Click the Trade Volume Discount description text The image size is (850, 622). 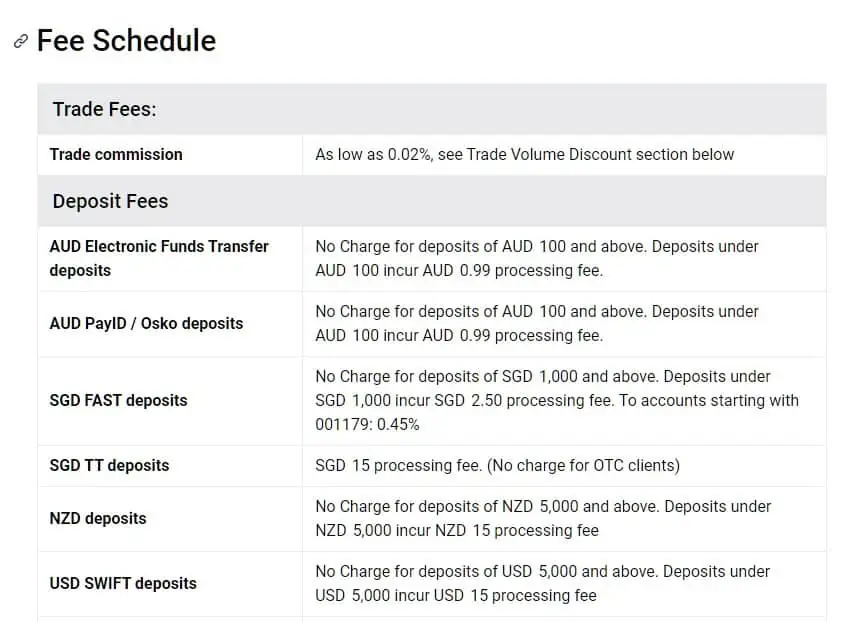(524, 155)
